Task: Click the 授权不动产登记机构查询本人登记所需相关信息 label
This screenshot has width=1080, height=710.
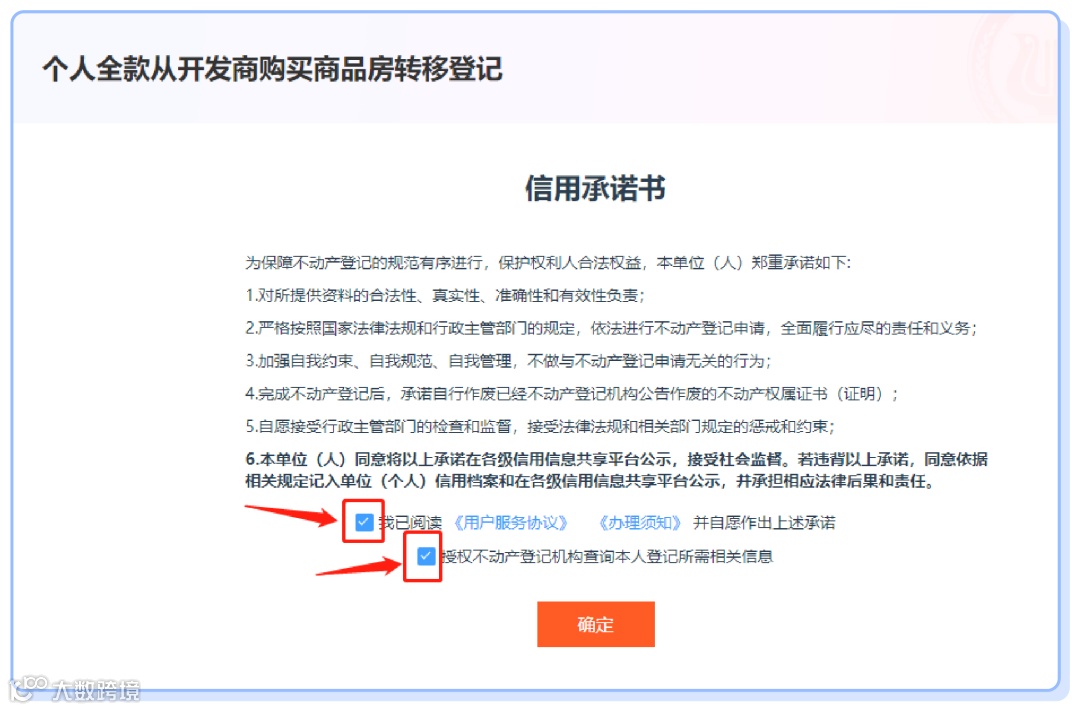Action: 607,556
